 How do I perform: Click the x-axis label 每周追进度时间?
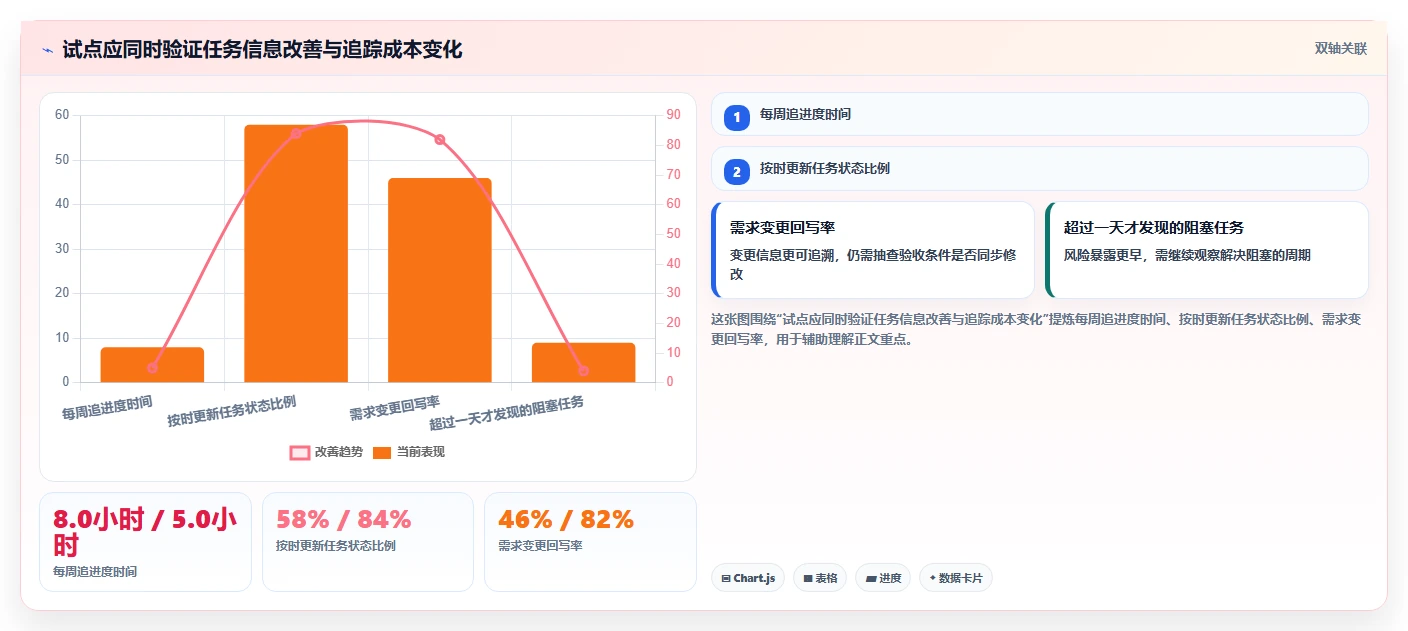tap(107, 407)
